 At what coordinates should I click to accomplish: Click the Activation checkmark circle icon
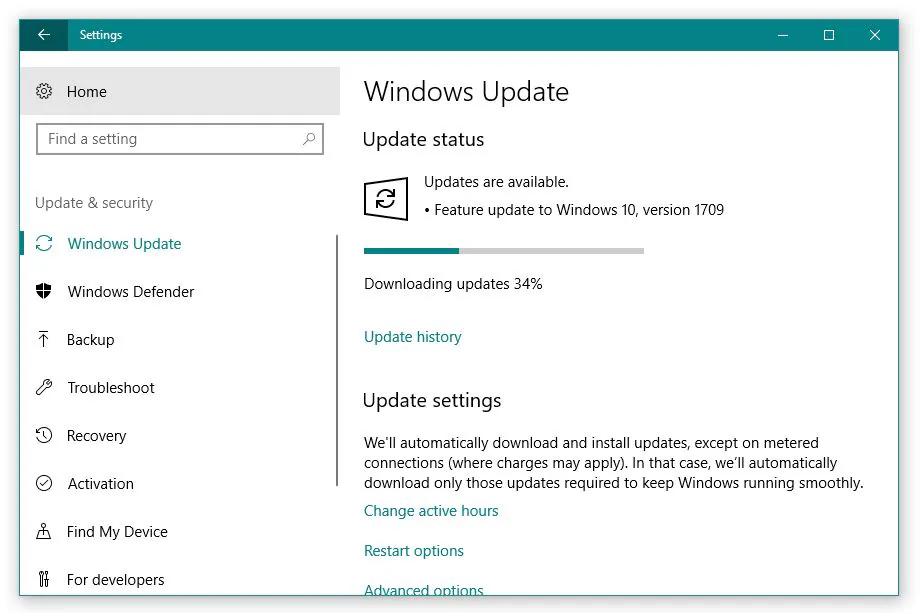pos(44,483)
